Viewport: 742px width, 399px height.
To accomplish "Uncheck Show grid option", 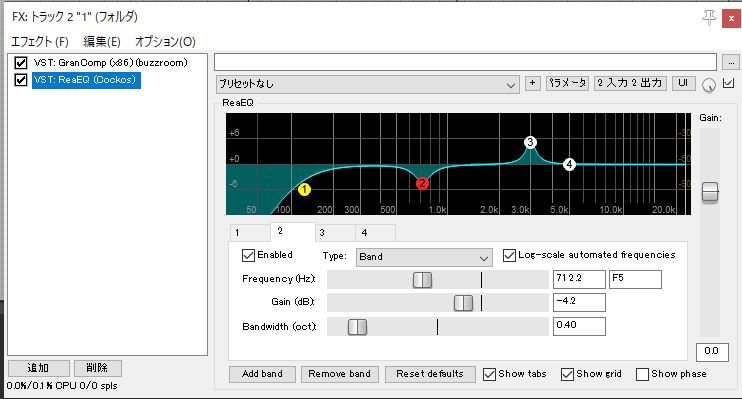I will coord(567,374).
